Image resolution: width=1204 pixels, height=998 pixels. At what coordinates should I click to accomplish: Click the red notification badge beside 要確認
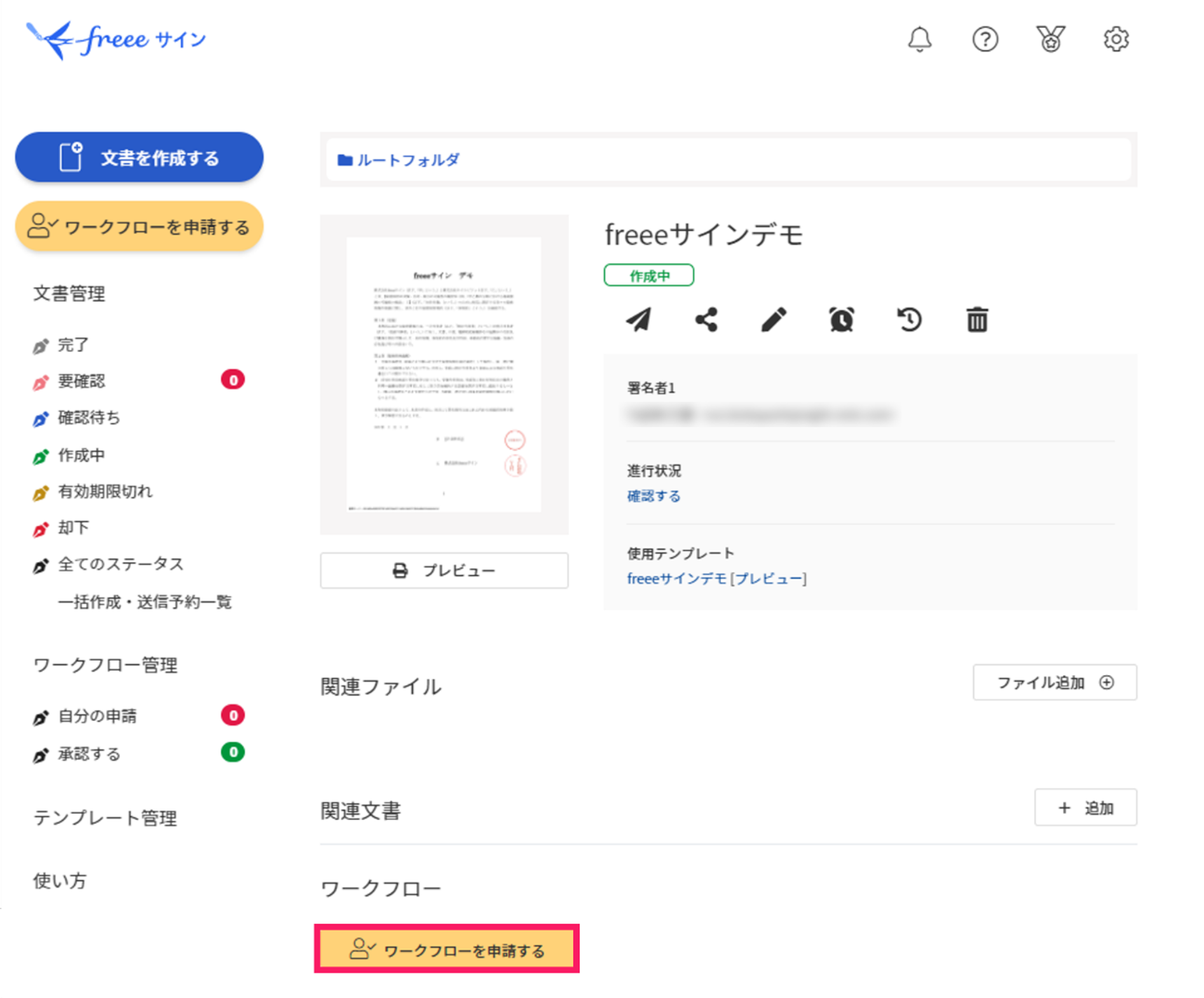[x=233, y=379]
